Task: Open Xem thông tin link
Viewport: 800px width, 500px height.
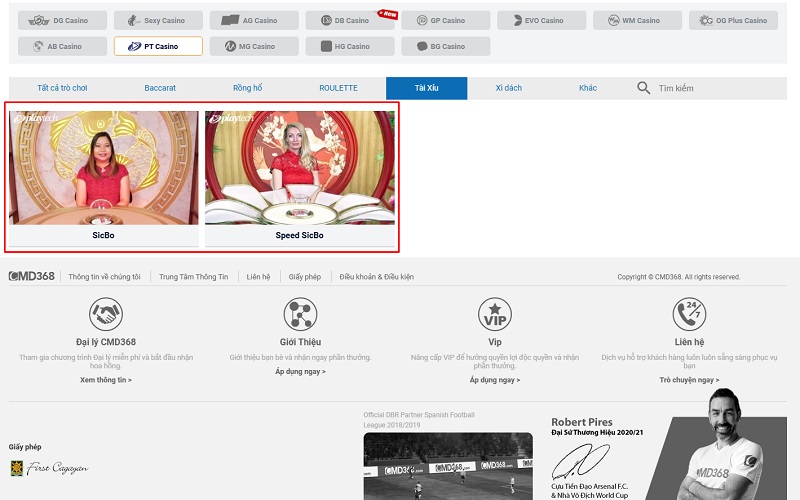Action: [106, 380]
